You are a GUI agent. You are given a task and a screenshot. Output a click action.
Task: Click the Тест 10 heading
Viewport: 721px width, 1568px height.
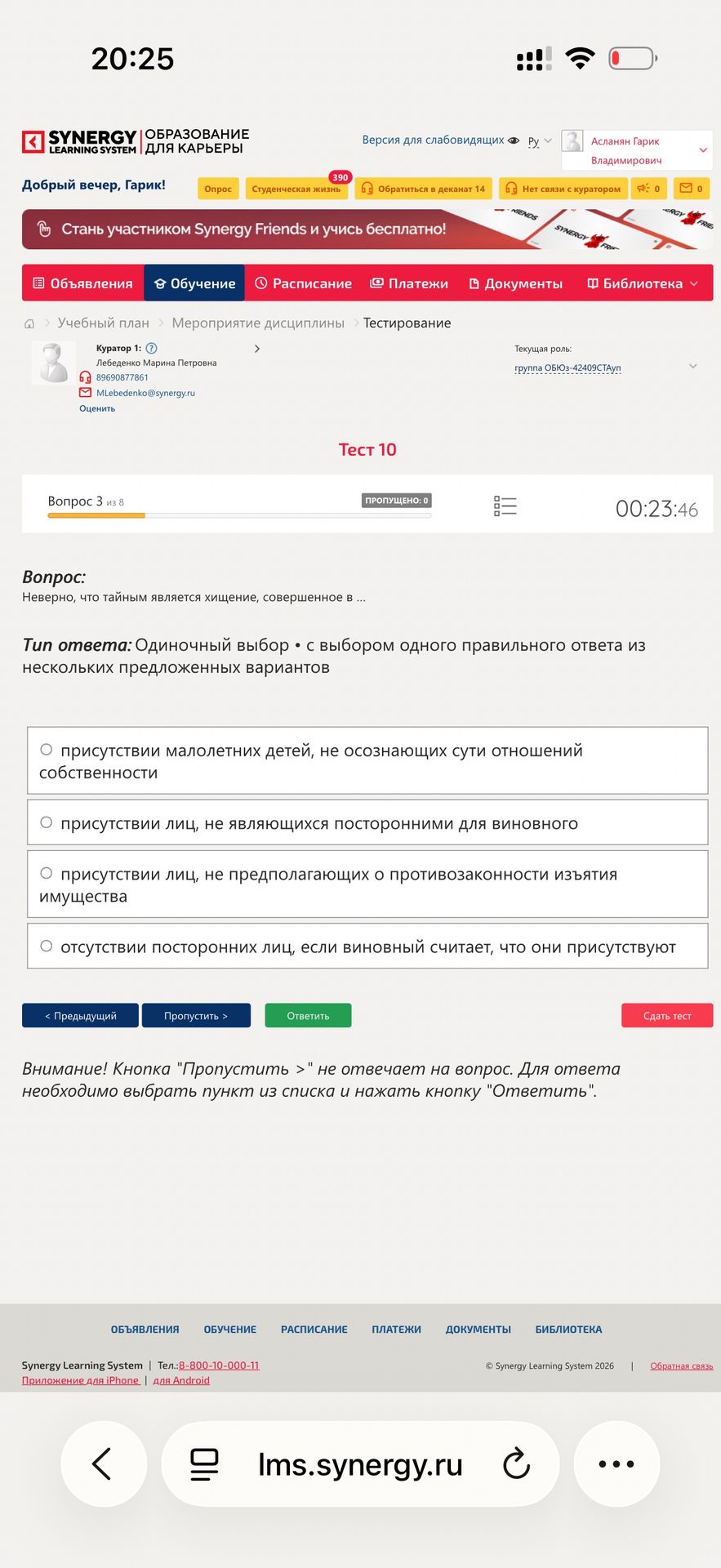(x=367, y=449)
